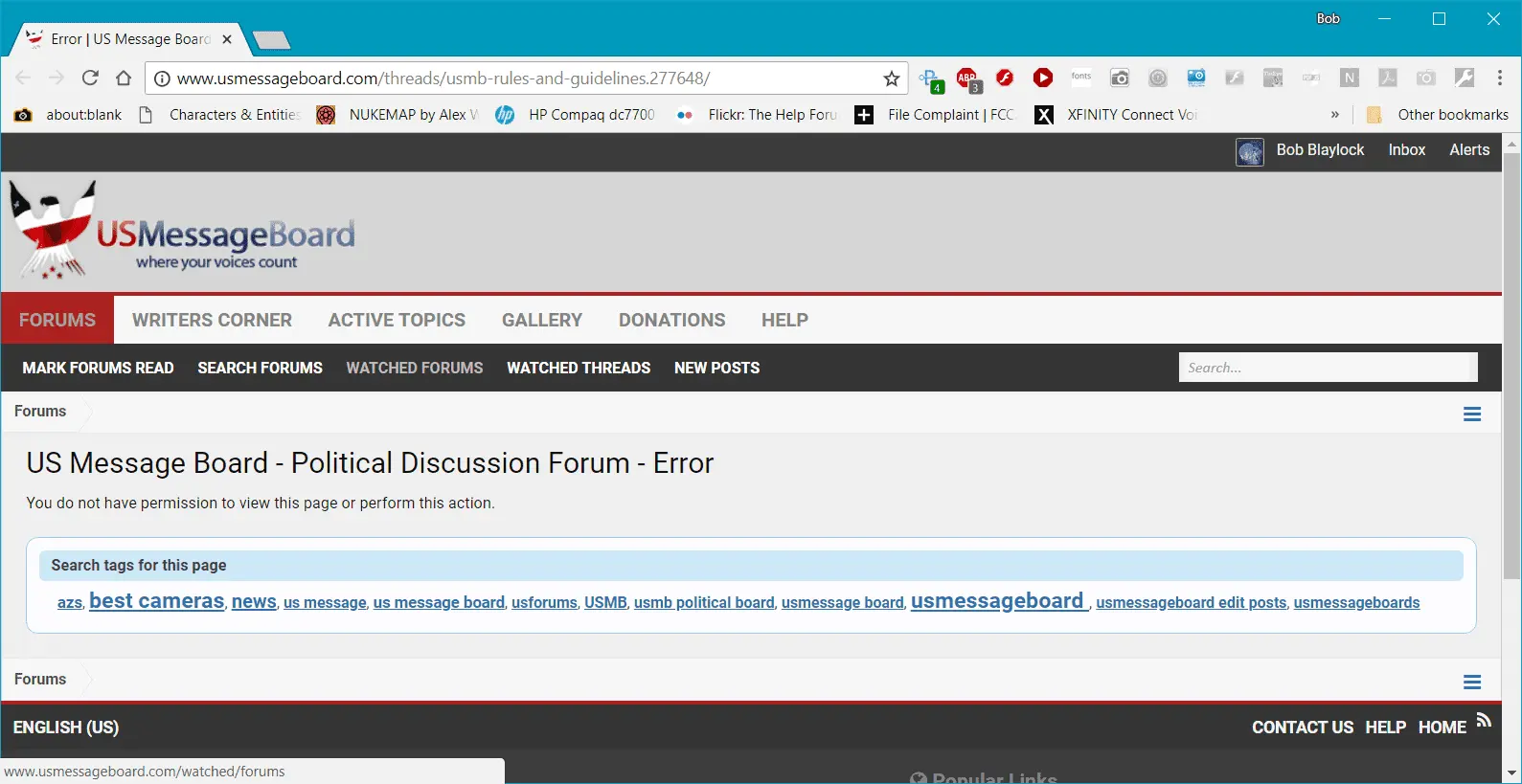Open the Bob Blaylock account menu
Viewport: 1522px width, 784px height.
(x=1320, y=149)
